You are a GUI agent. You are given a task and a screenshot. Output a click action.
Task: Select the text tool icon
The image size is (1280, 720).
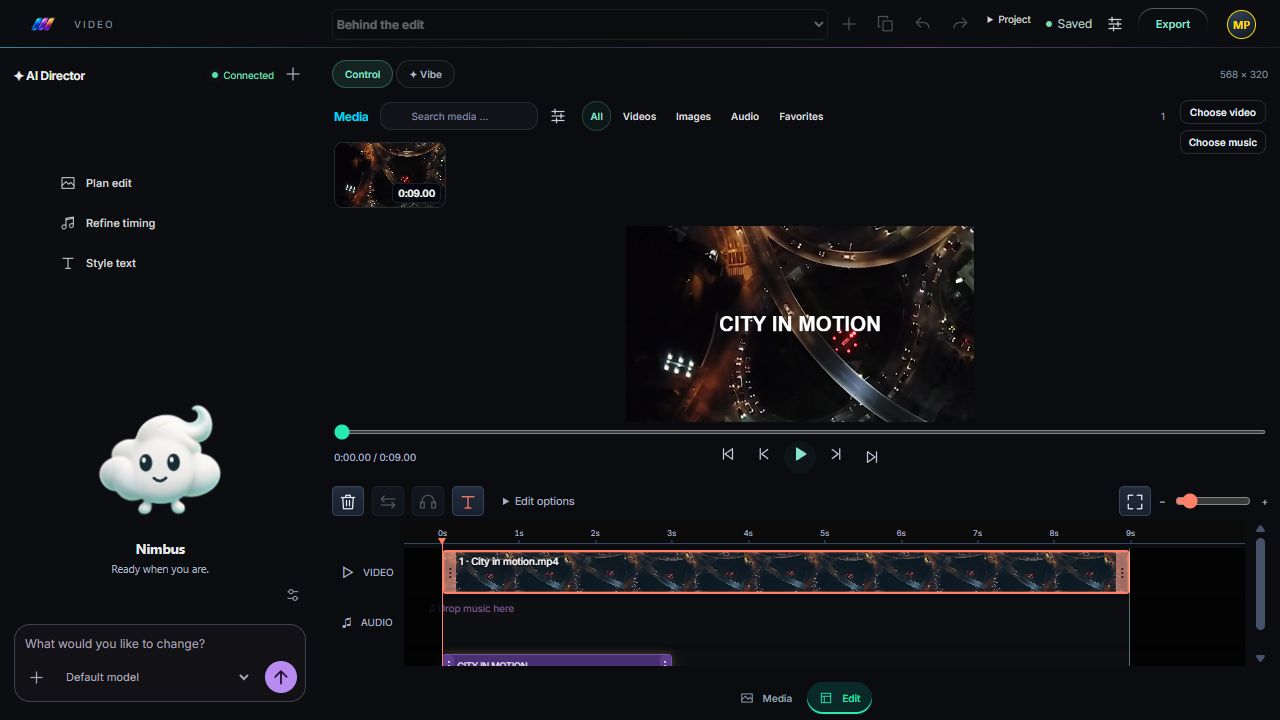coord(468,501)
